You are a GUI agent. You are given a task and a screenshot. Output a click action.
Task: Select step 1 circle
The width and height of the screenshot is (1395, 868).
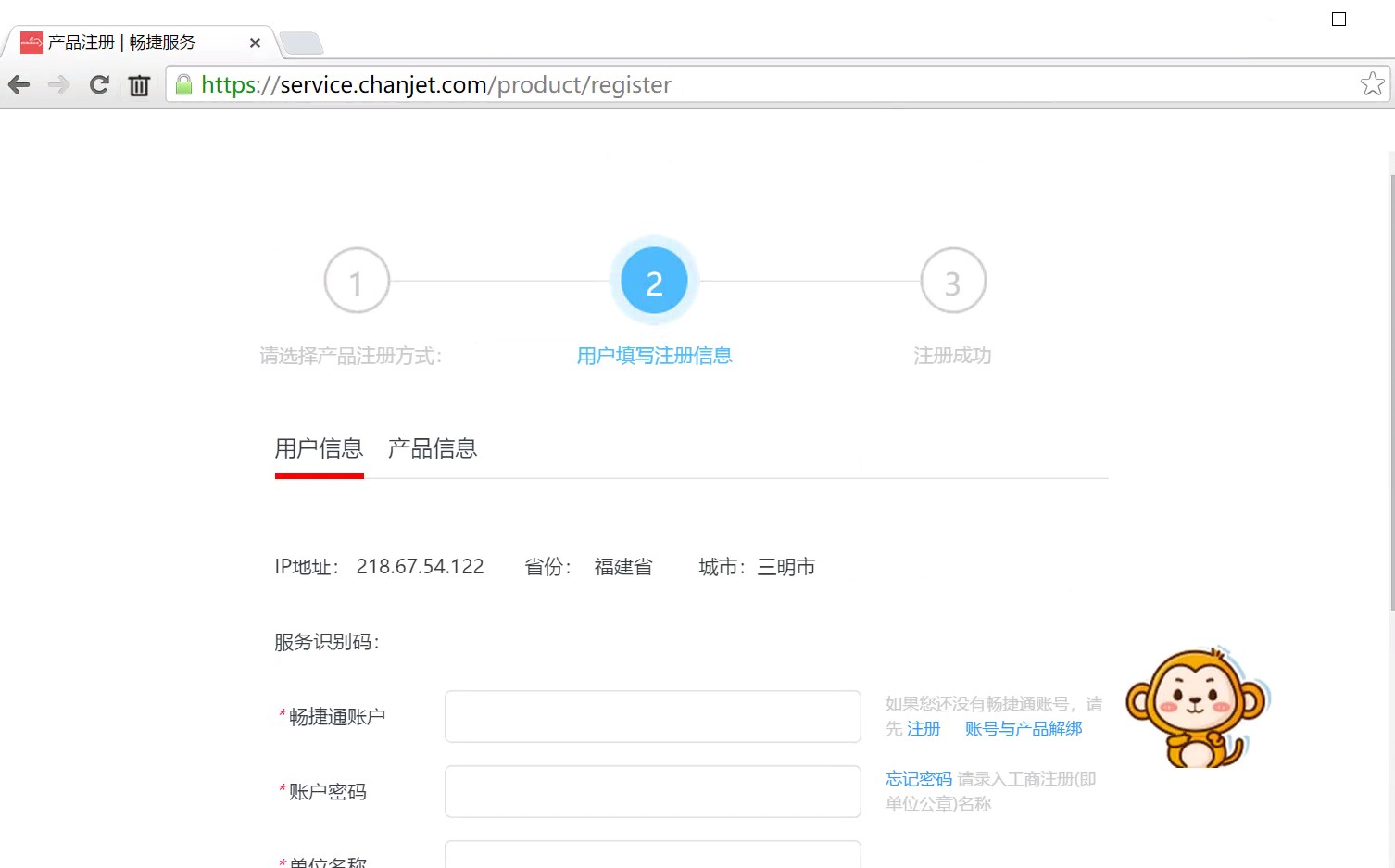click(x=357, y=281)
